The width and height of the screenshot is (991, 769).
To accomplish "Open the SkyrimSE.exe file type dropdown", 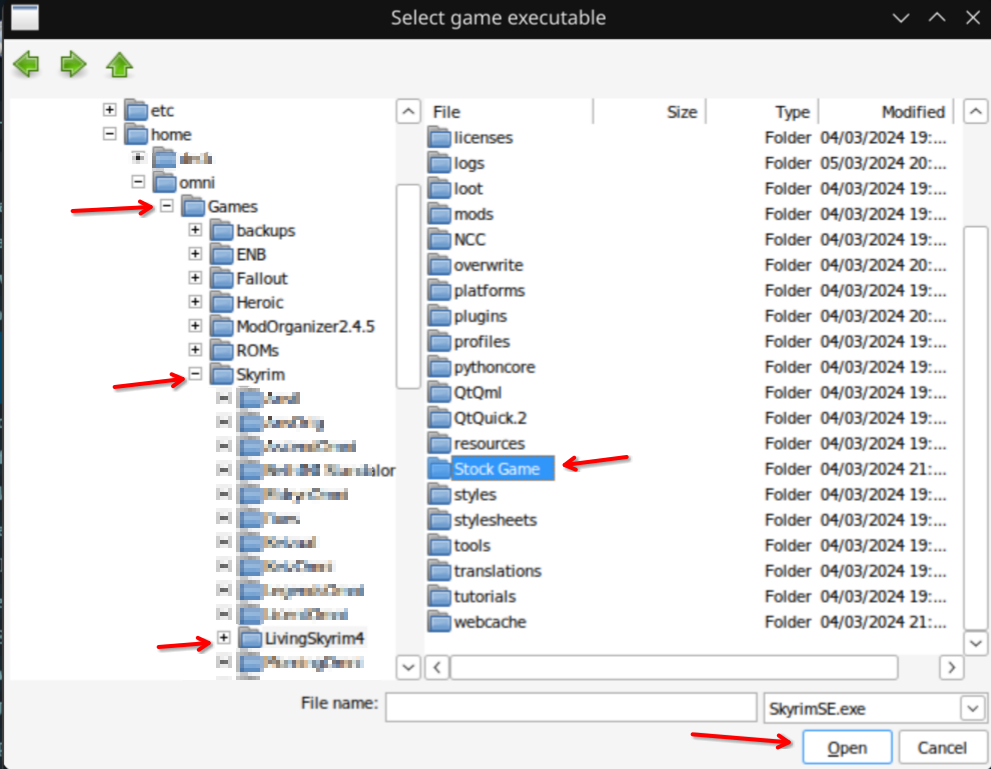I will pos(972,709).
